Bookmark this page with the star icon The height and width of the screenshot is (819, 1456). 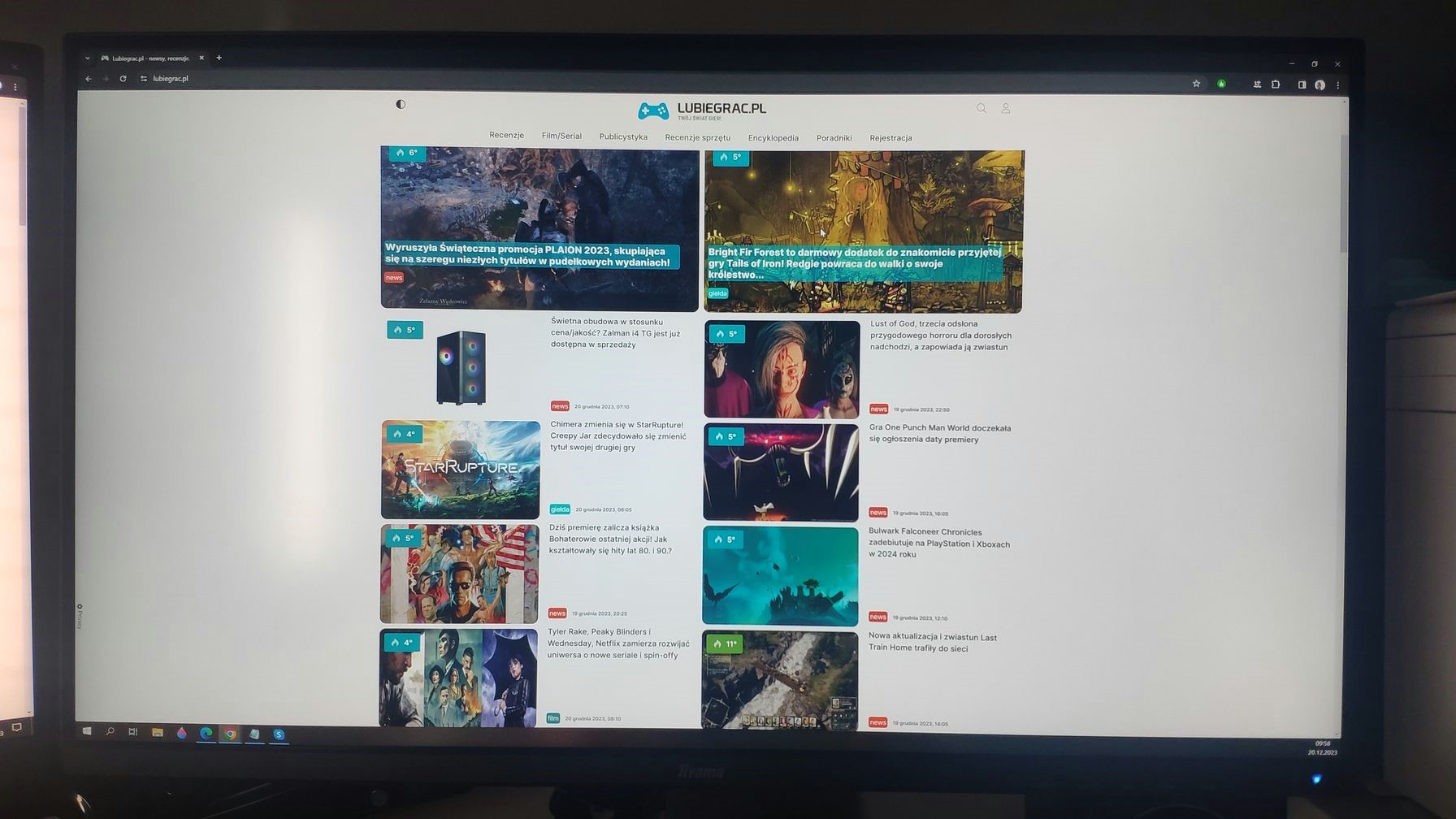(1196, 84)
